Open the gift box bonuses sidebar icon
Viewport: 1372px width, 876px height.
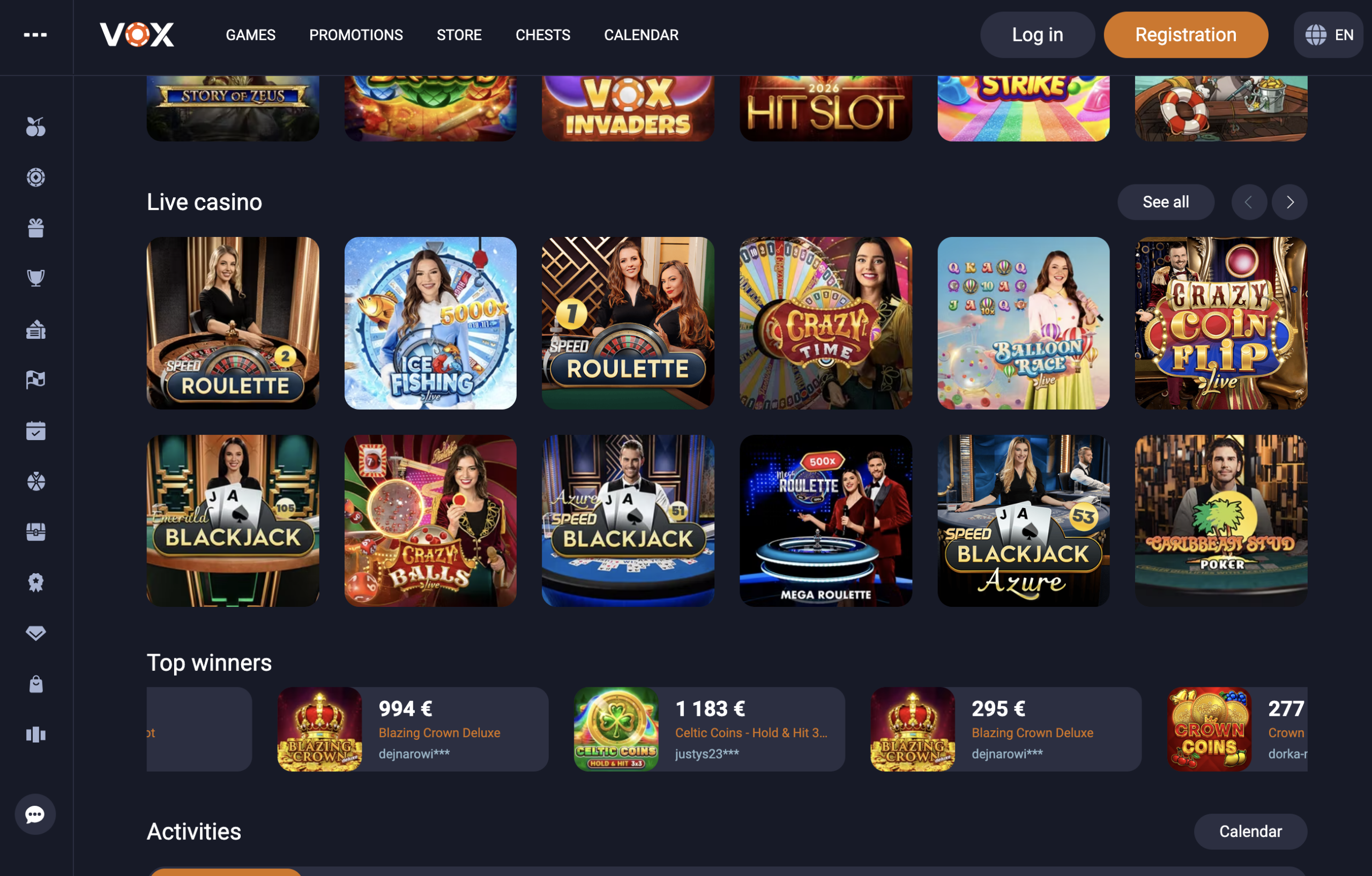click(x=36, y=228)
